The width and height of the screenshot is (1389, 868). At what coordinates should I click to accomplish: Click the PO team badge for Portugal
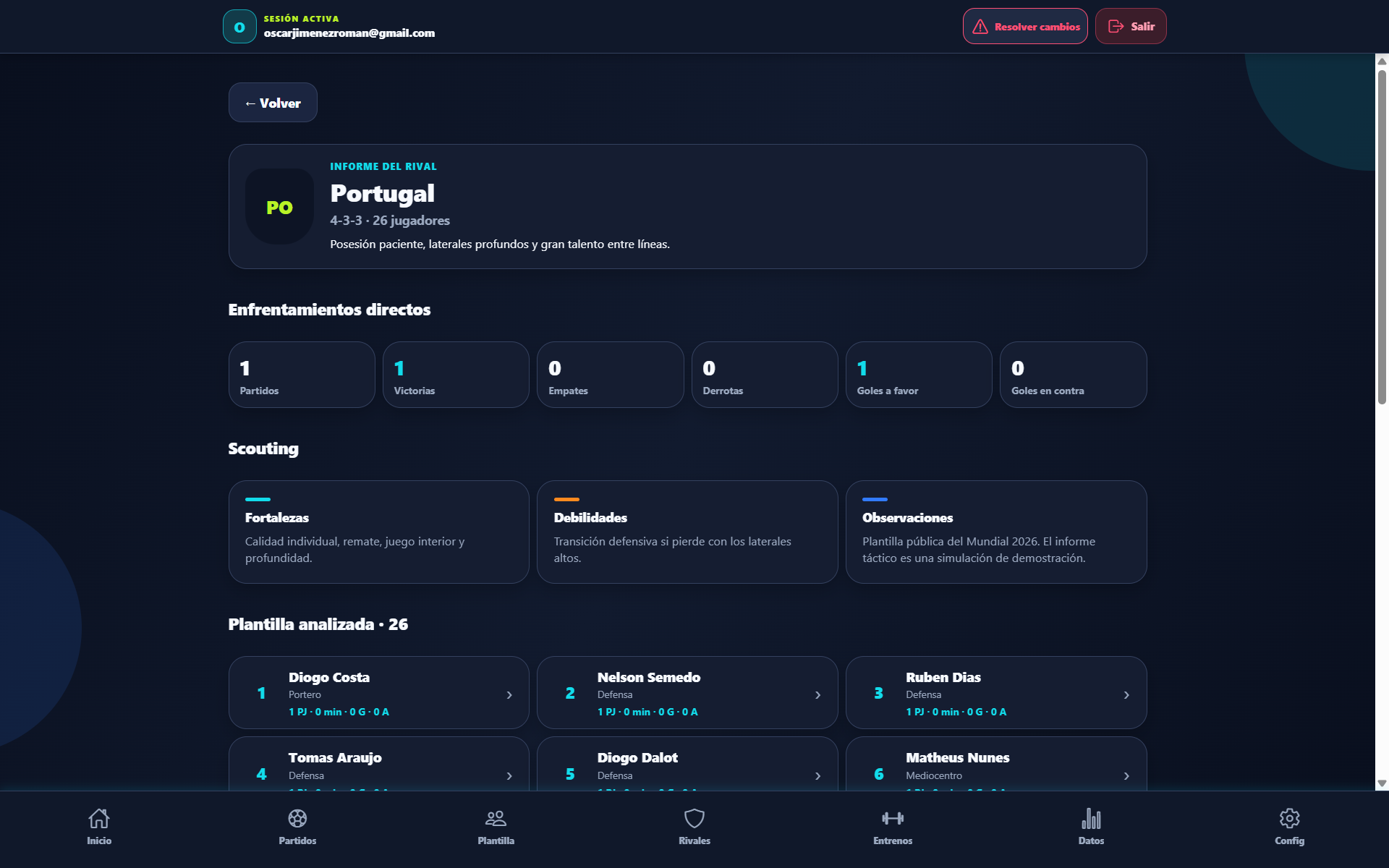[x=279, y=207]
